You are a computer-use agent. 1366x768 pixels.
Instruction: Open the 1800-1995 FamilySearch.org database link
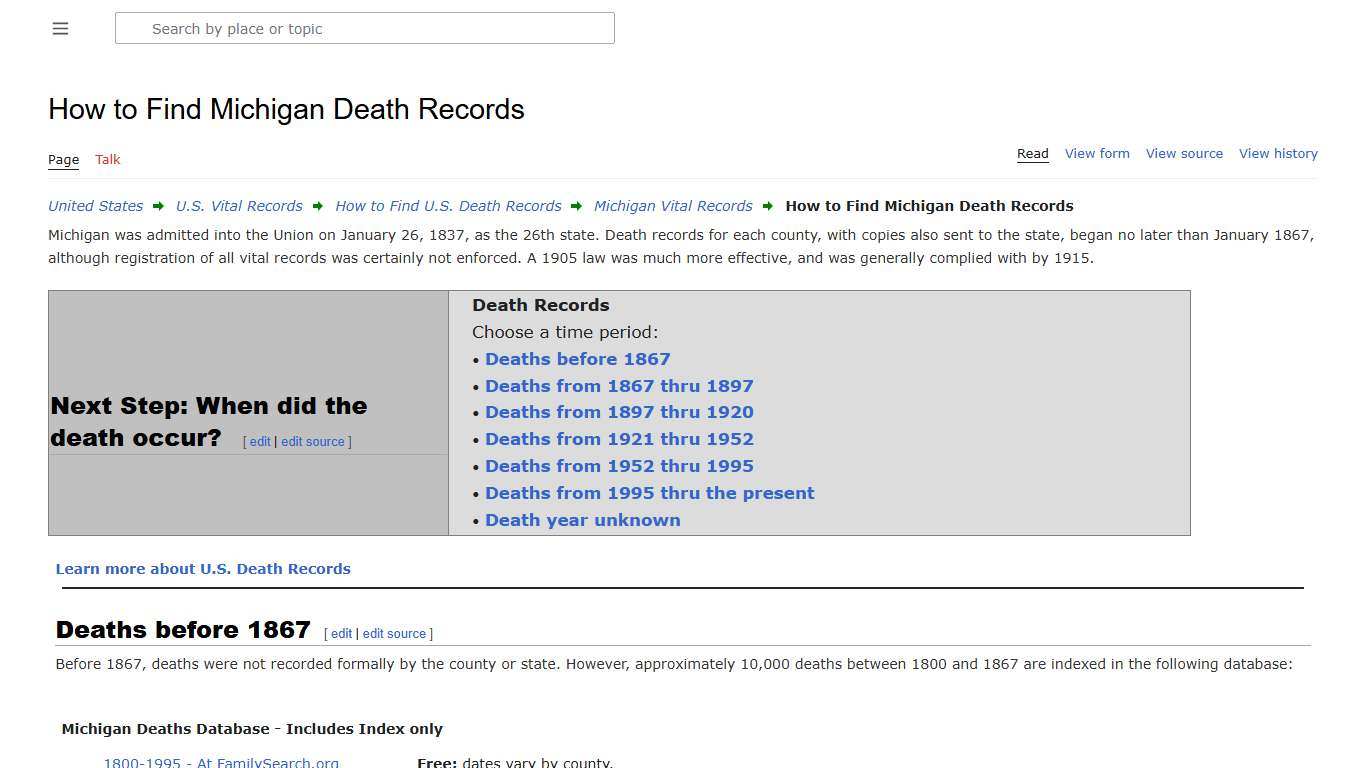(x=221, y=761)
